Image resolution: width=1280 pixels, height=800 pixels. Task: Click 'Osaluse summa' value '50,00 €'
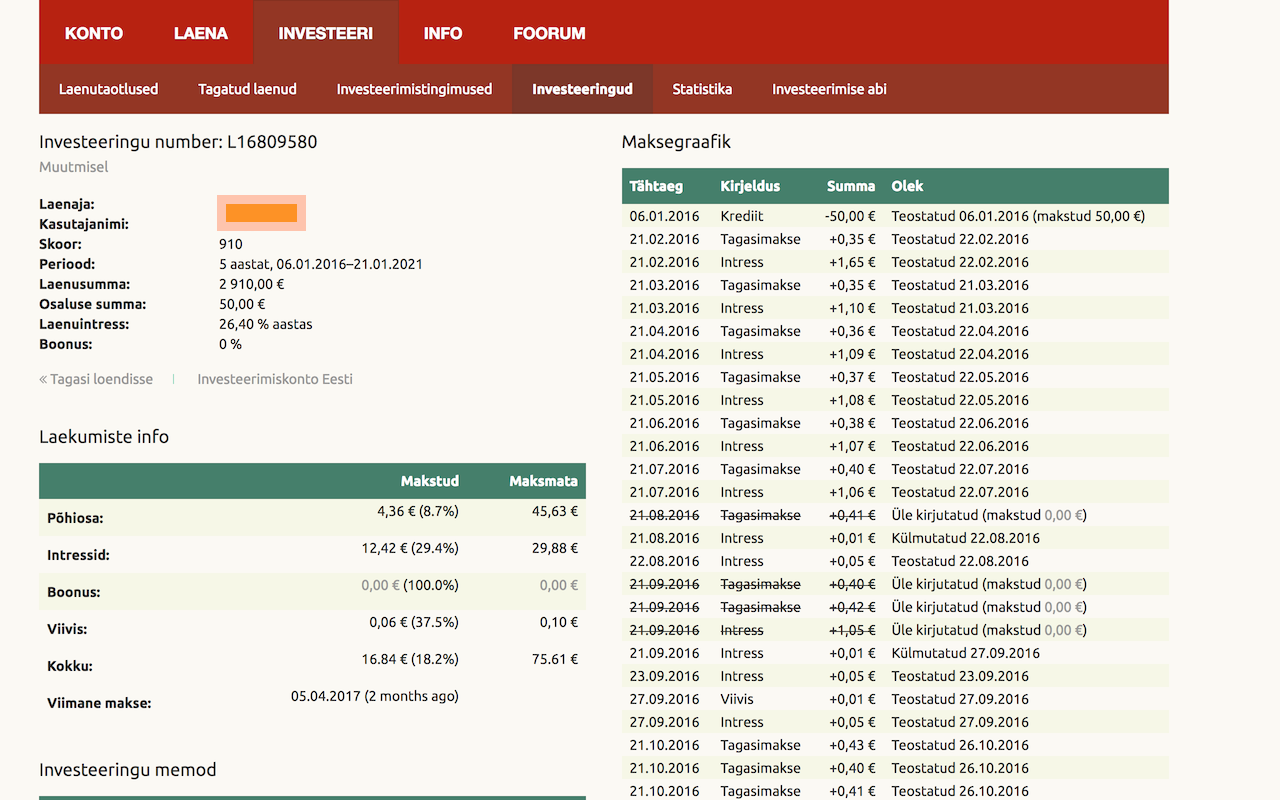pyautogui.click(x=242, y=304)
